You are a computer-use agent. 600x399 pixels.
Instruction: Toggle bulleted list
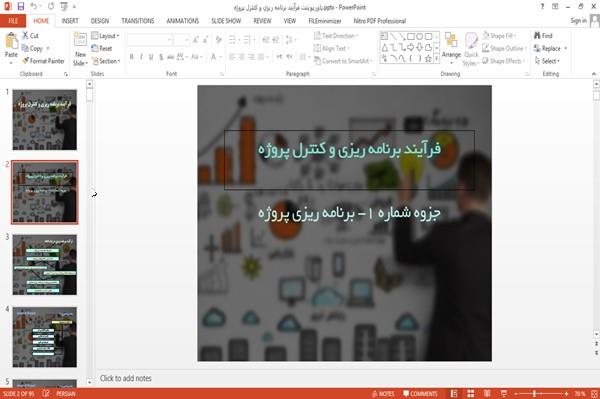233,40
